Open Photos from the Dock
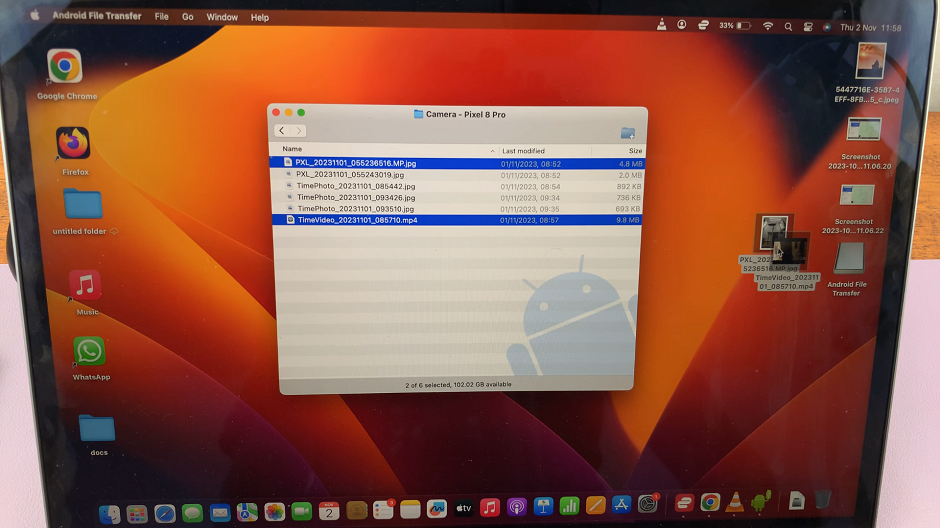The image size is (940, 528). point(275,512)
